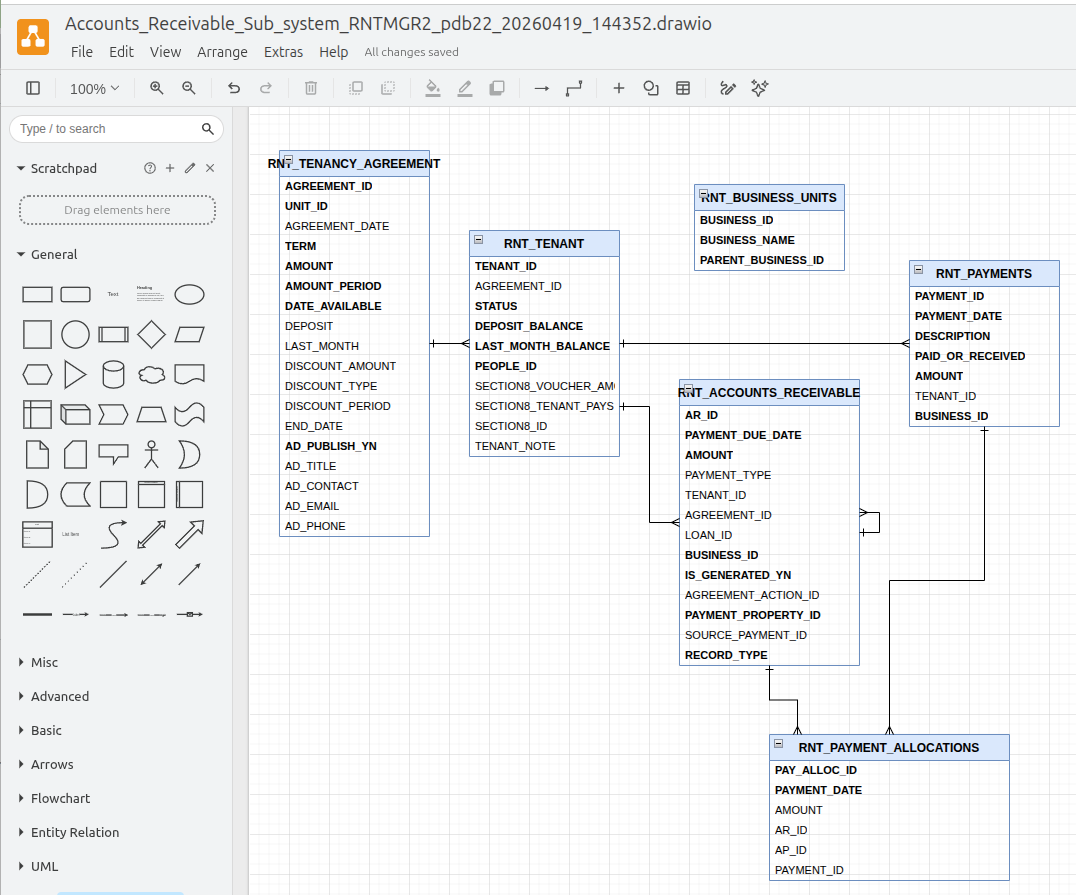Collapse the RNT_PAYMENTS table

click(x=918, y=270)
